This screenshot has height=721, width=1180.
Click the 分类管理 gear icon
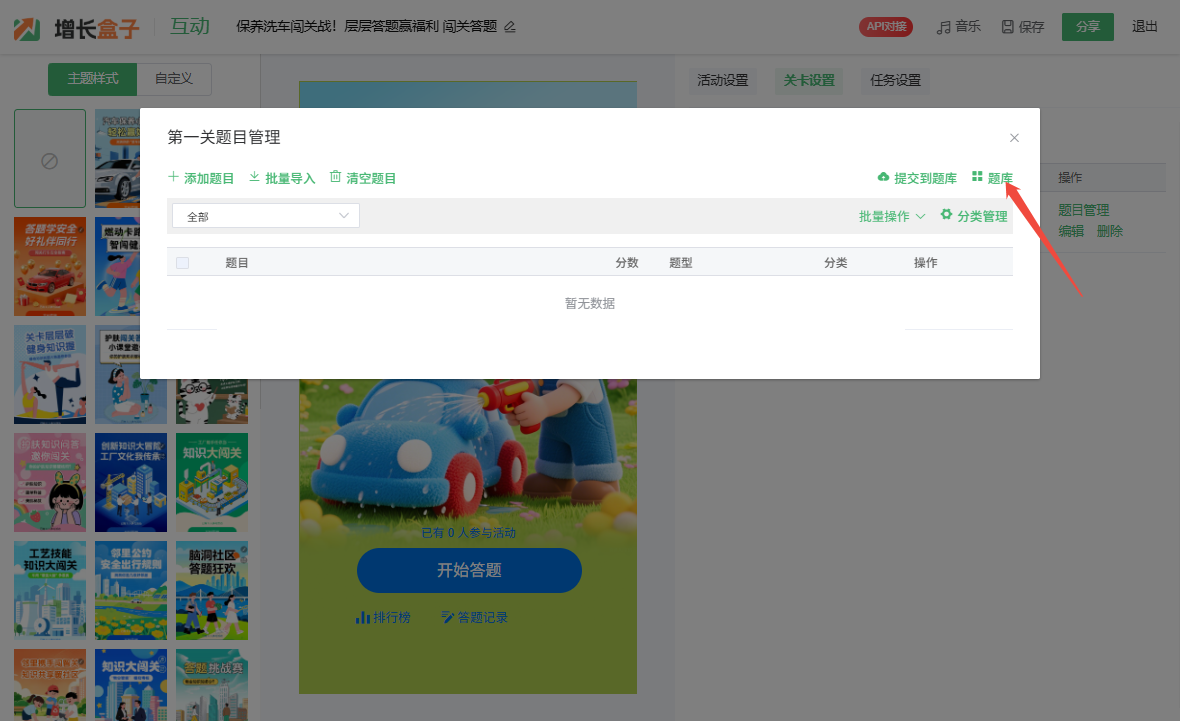[946, 215]
